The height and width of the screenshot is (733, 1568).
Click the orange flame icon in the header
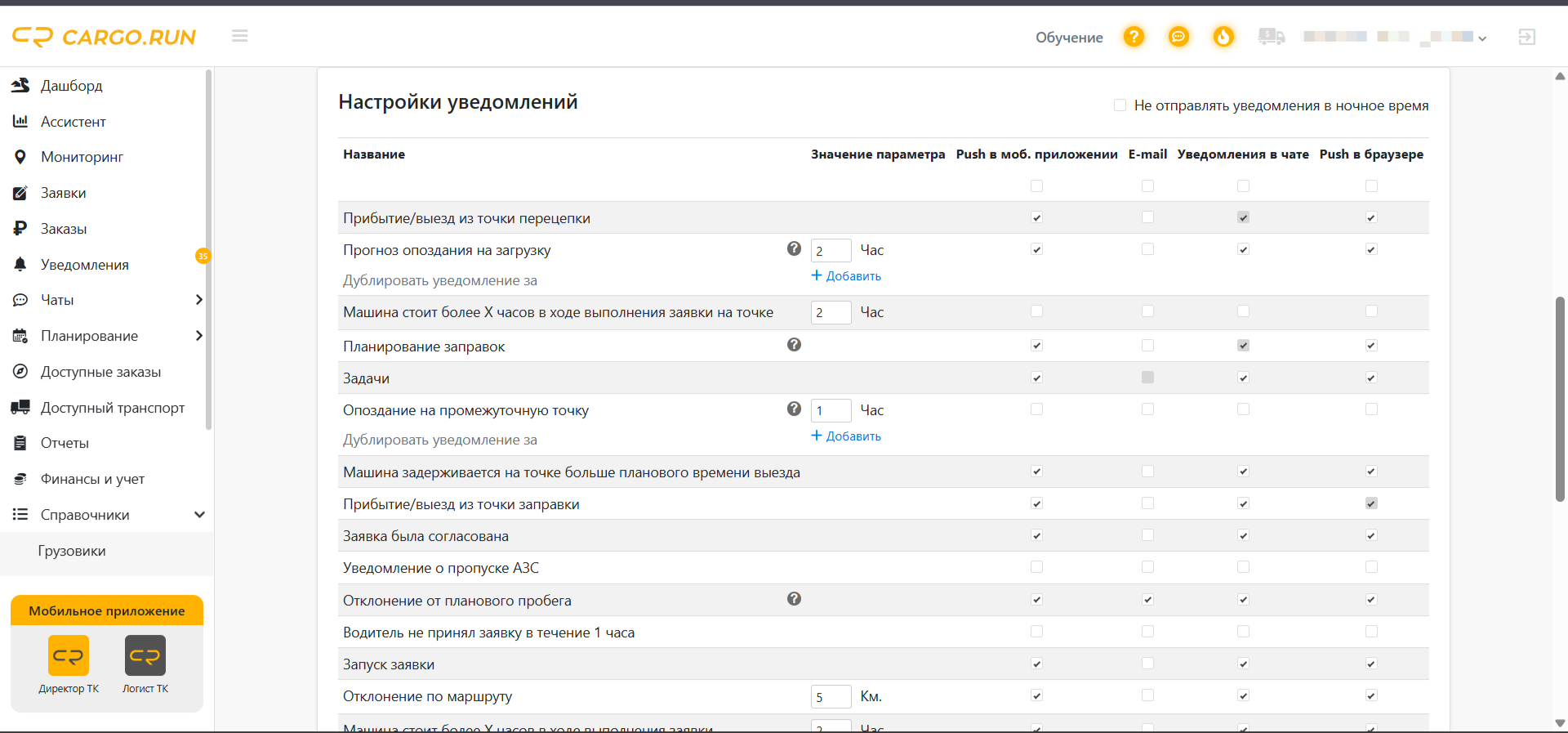point(1223,37)
